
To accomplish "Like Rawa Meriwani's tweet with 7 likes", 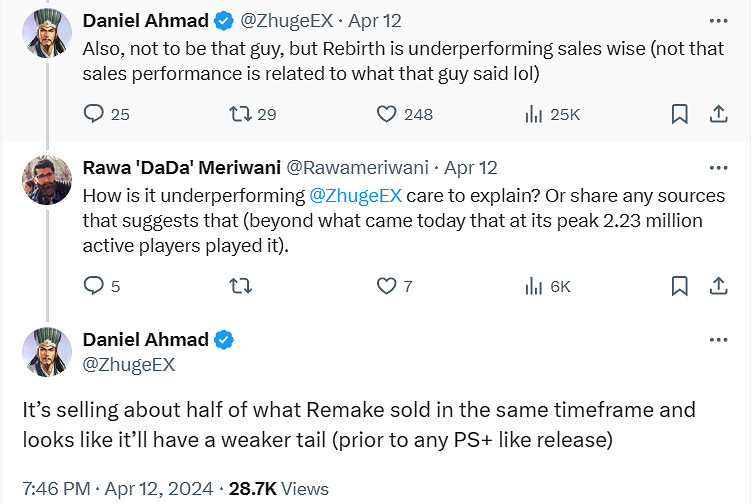I will [x=387, y=286].
